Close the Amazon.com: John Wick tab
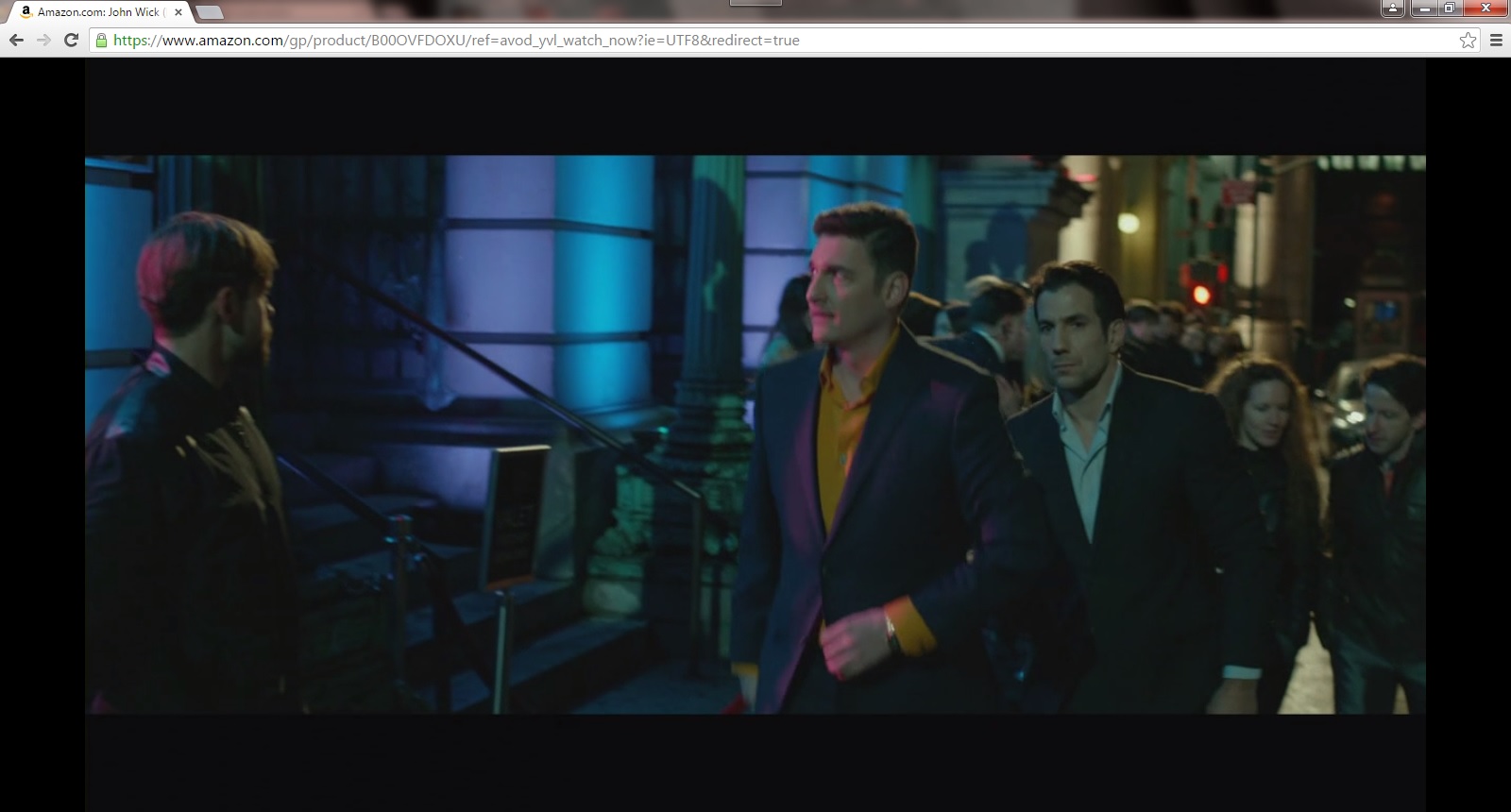1511x812 pixels. [x=178, y=12]
